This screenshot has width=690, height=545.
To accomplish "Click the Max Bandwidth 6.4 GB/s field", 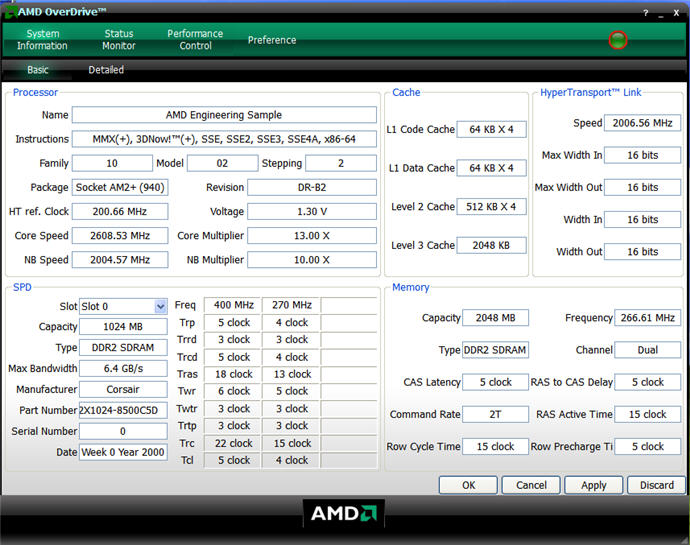I will pyautogui.click(x=123, y=368).
